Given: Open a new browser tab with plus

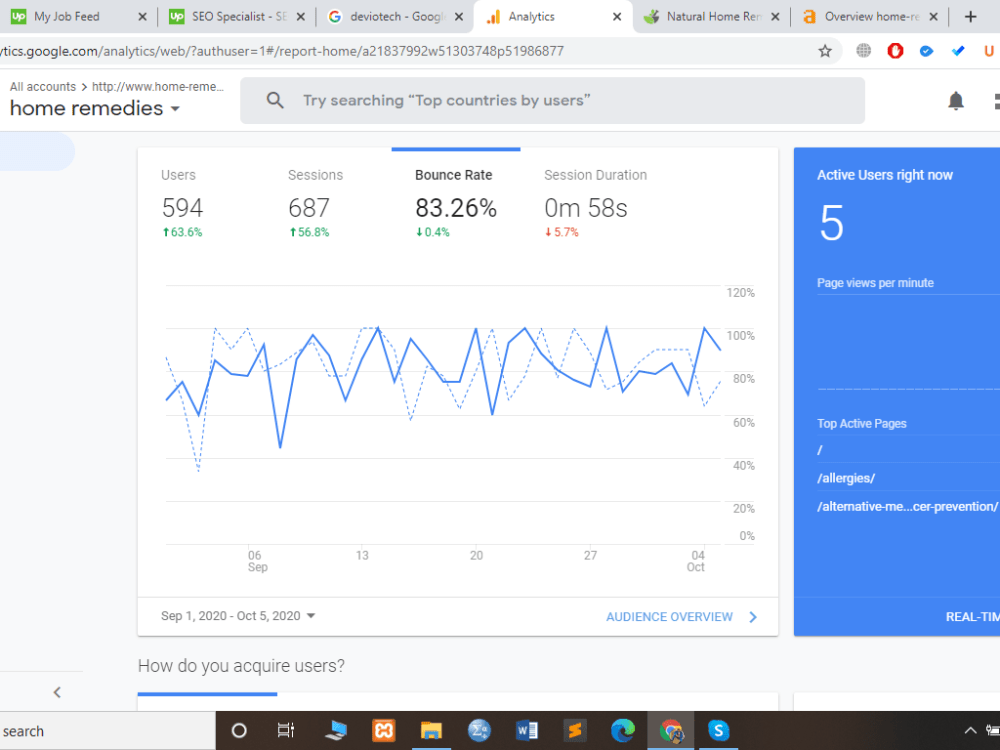Looking at the screenshot, I should pos(971,17).
